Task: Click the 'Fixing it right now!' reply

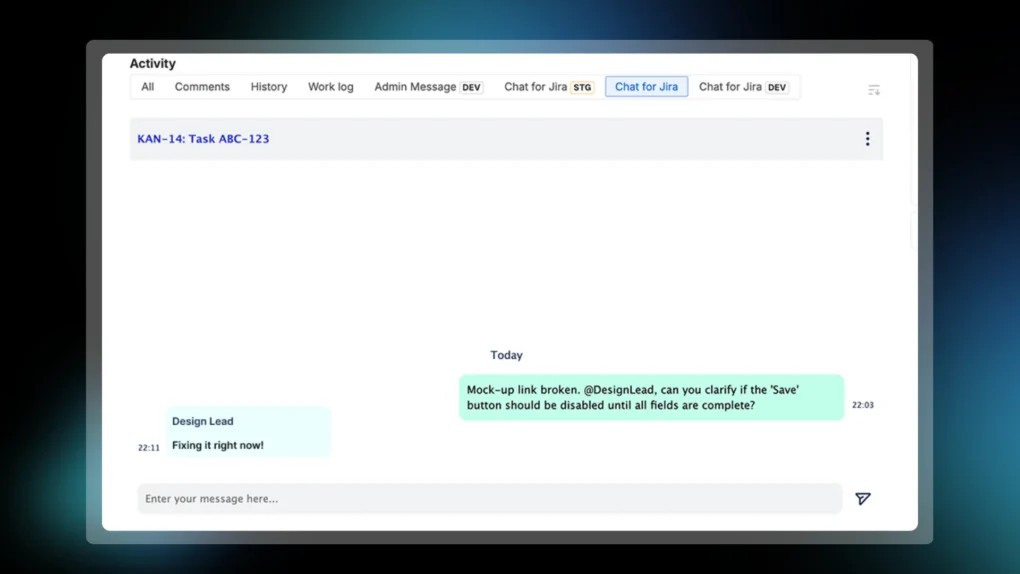Action: pyautogui.click(x=217, y=445)
